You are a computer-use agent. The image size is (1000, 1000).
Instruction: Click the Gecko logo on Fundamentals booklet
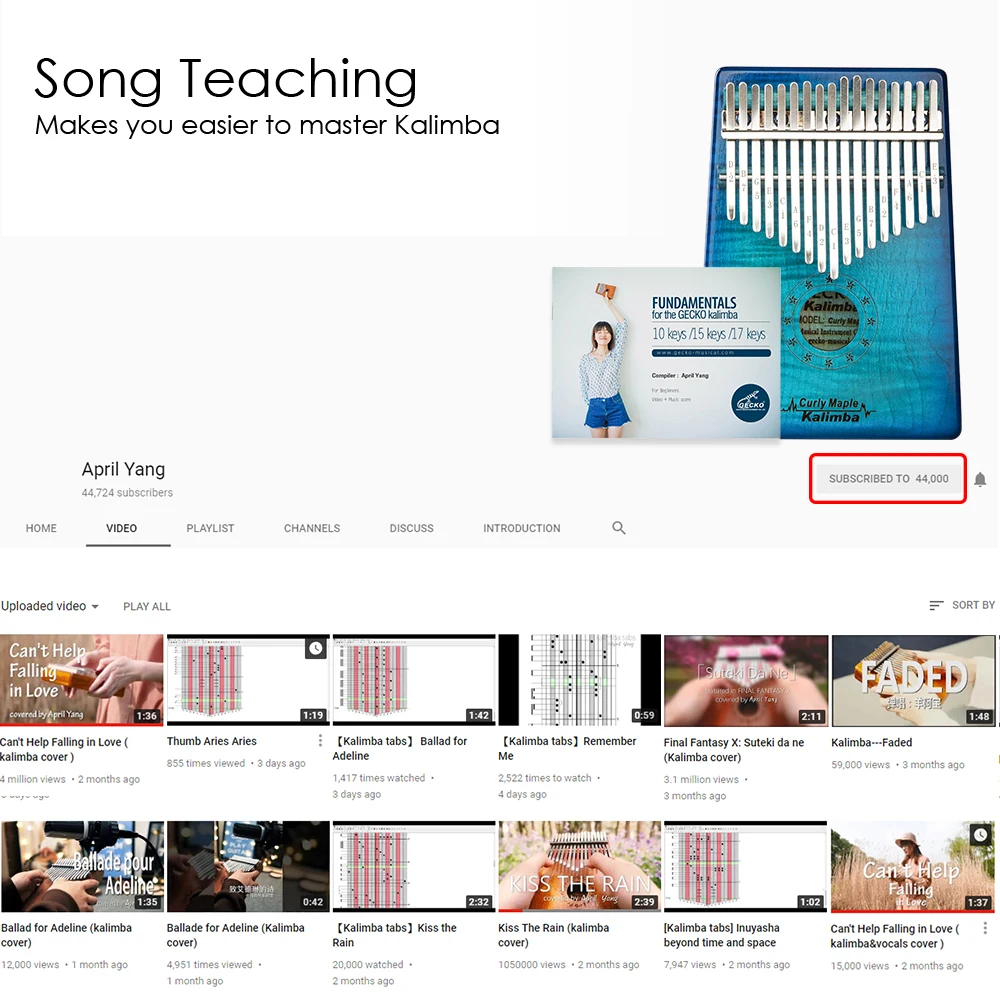tap(750, 402)
